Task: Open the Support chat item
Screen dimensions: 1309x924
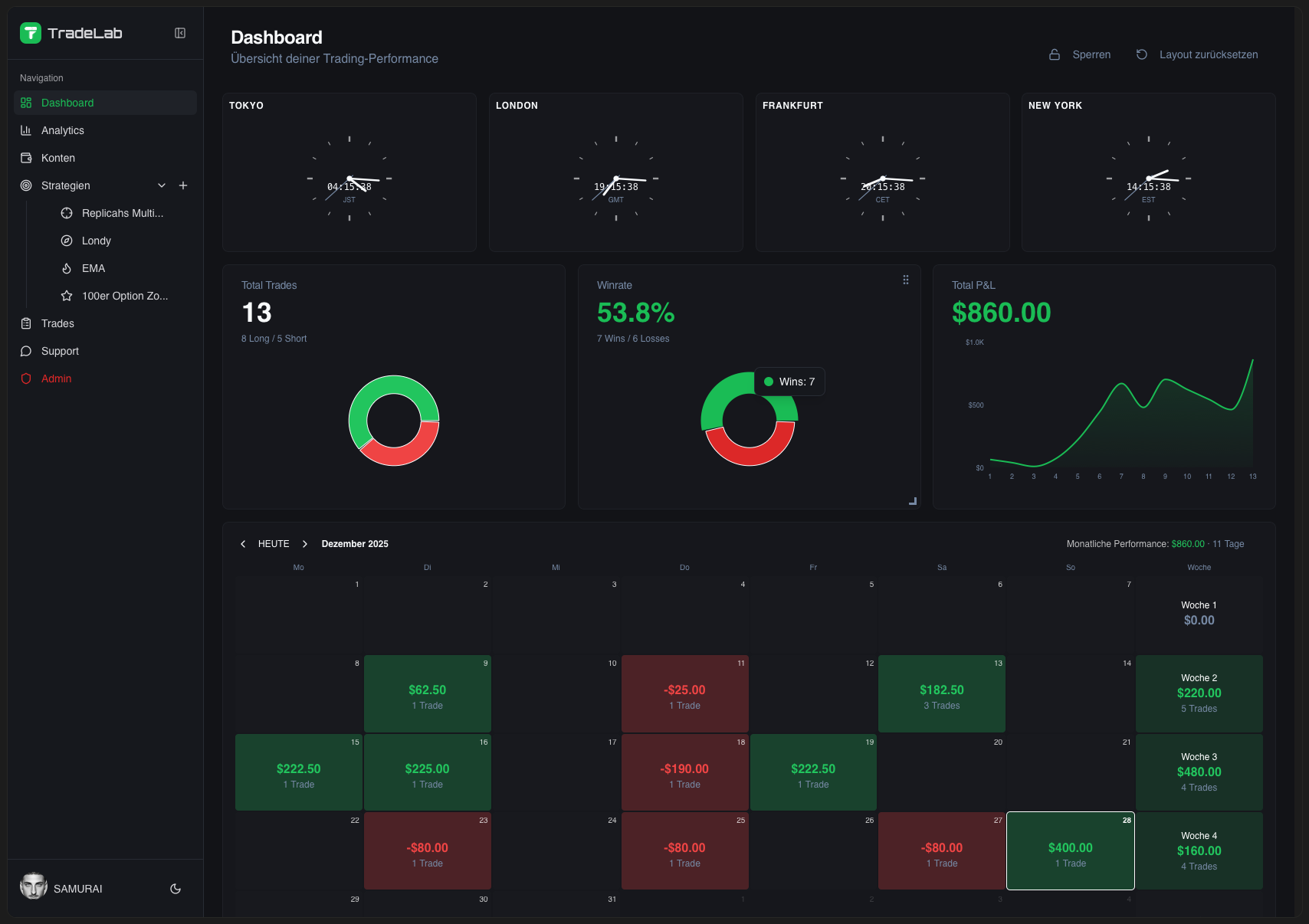Action: (60, 351)
